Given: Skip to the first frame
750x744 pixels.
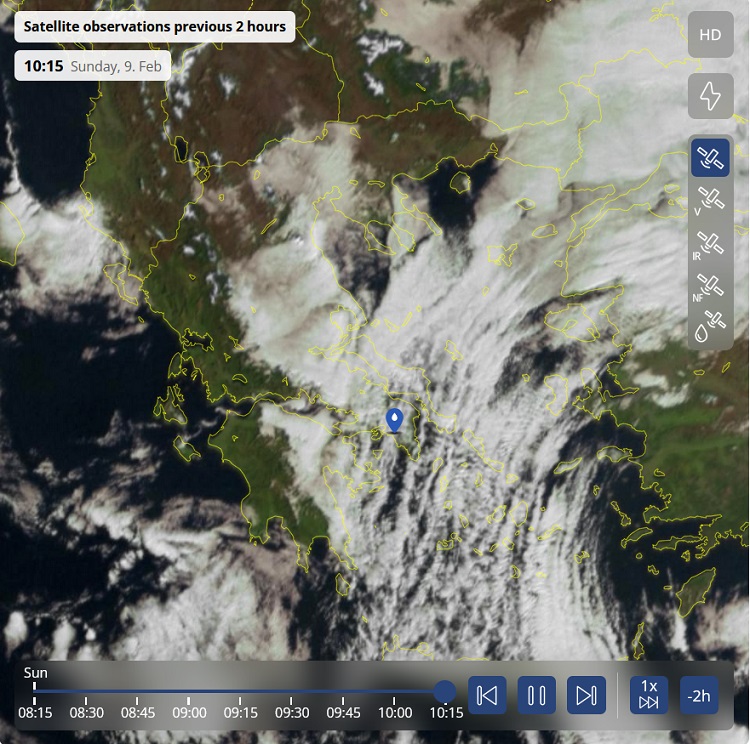Looking at the screenshot, I should point(487,695).
